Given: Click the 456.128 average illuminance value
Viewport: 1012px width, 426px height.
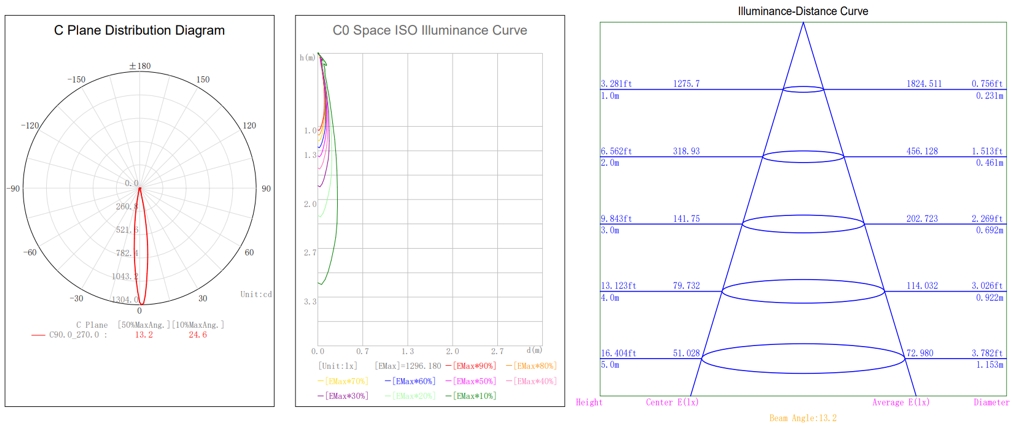Looking at the screenshot, I should pos(922,151).
